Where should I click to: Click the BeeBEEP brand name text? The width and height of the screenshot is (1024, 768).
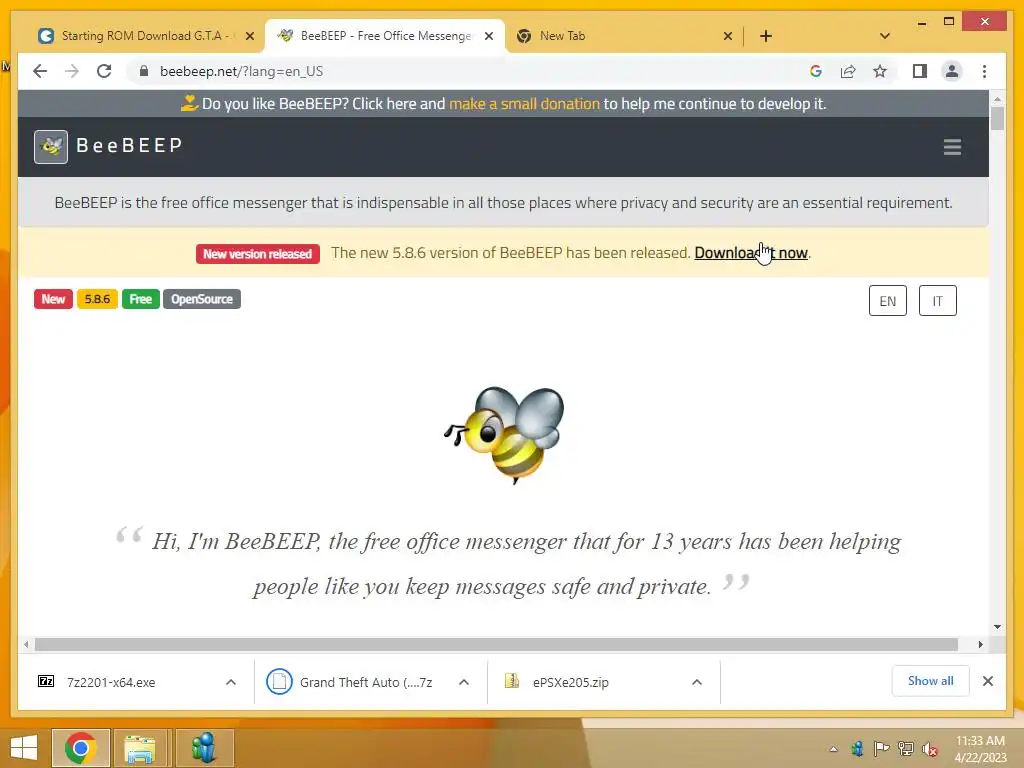[129, 145]
